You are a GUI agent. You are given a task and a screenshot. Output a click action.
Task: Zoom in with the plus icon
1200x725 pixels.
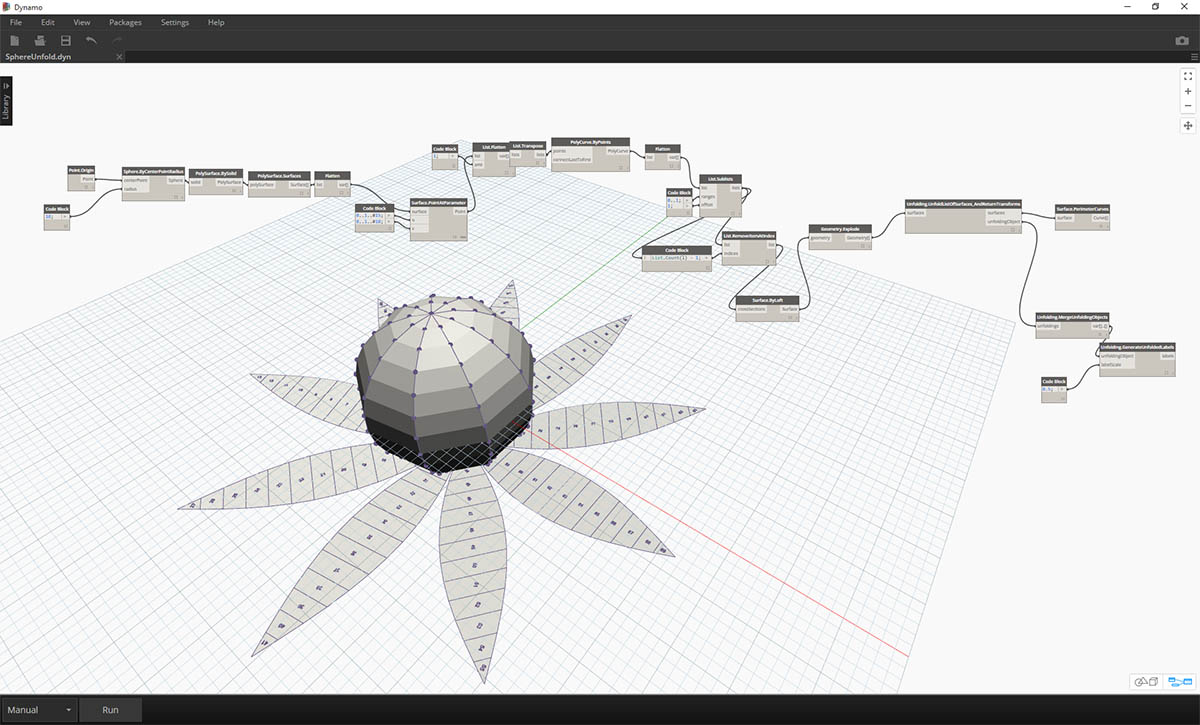point(1188,91)
